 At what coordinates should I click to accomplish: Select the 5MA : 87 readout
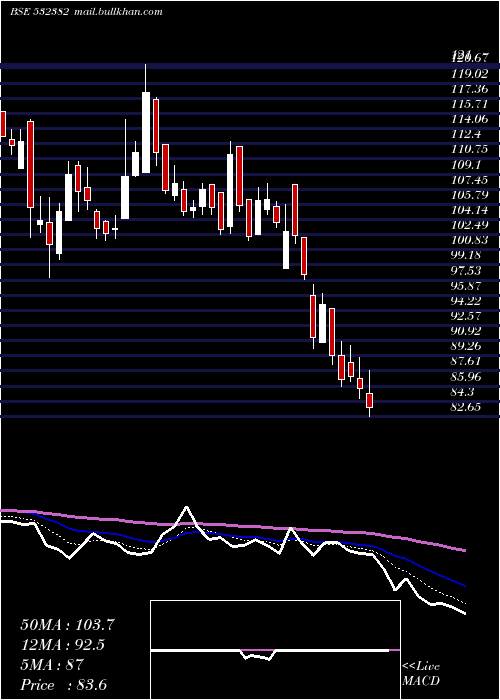click(51, 665)
